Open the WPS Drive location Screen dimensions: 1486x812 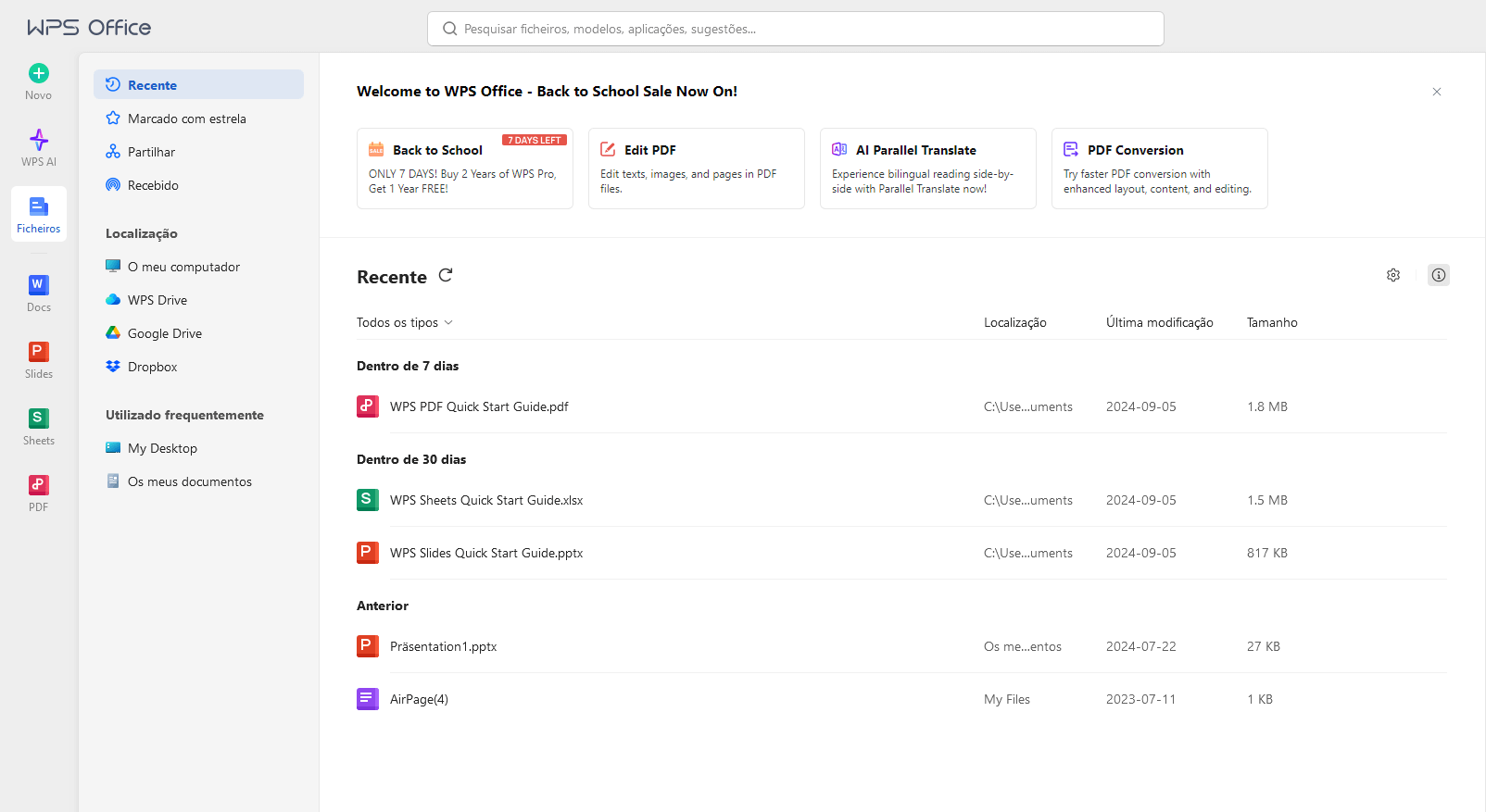(198, 300)
